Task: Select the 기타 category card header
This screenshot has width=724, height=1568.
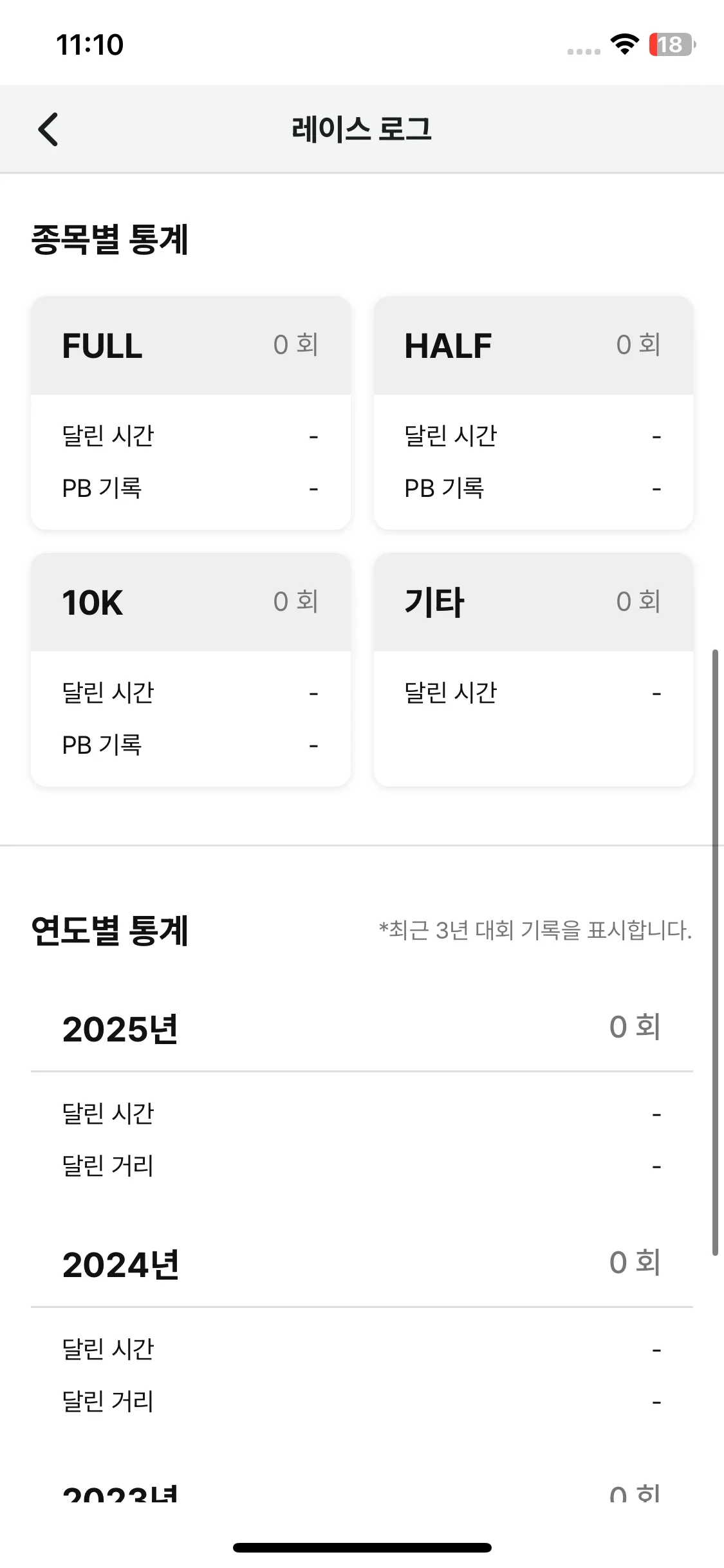Action: [534, 602]
